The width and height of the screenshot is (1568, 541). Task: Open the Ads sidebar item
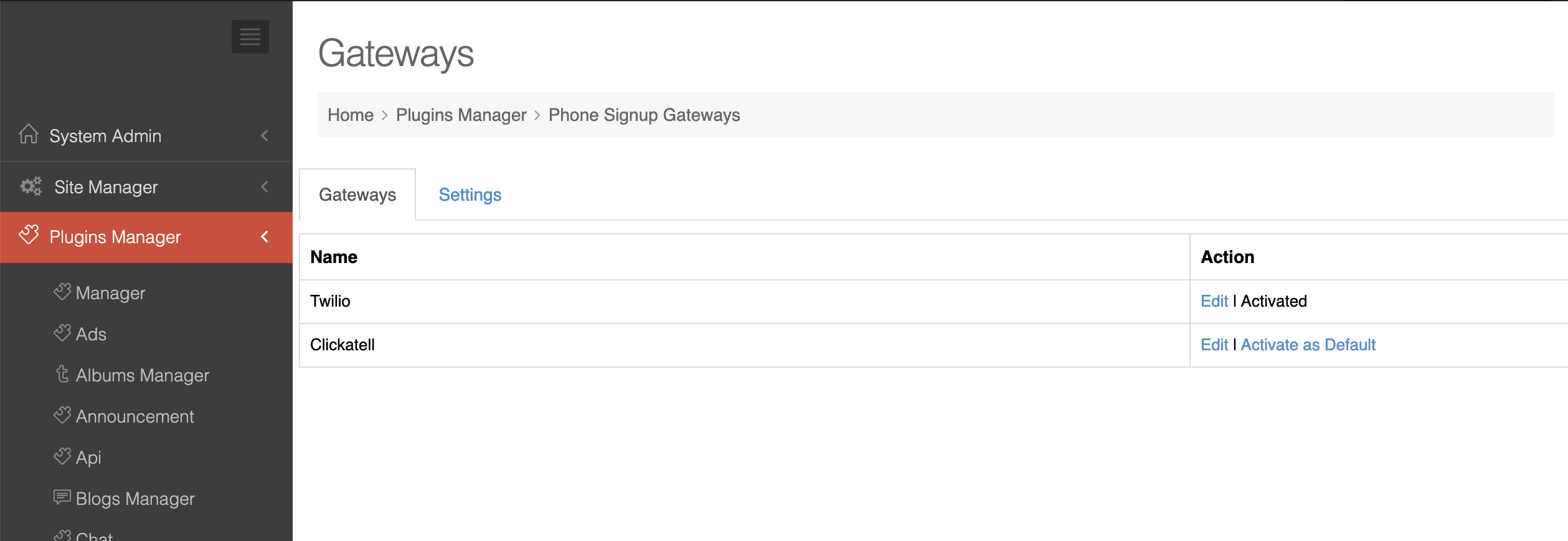coord(91,334)
